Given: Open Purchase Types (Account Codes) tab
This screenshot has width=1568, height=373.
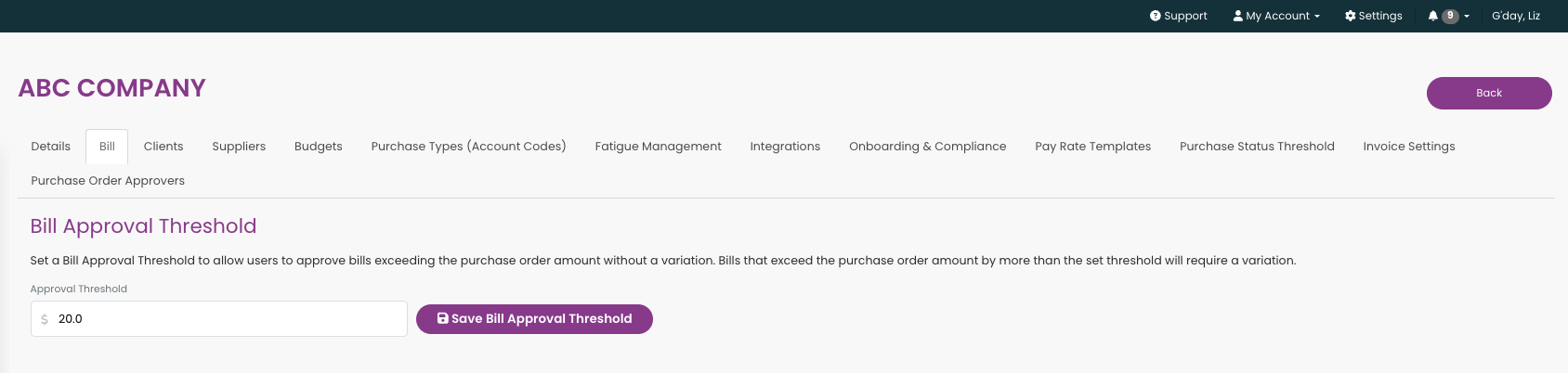Looking at the screenshot, I should 469,147.
